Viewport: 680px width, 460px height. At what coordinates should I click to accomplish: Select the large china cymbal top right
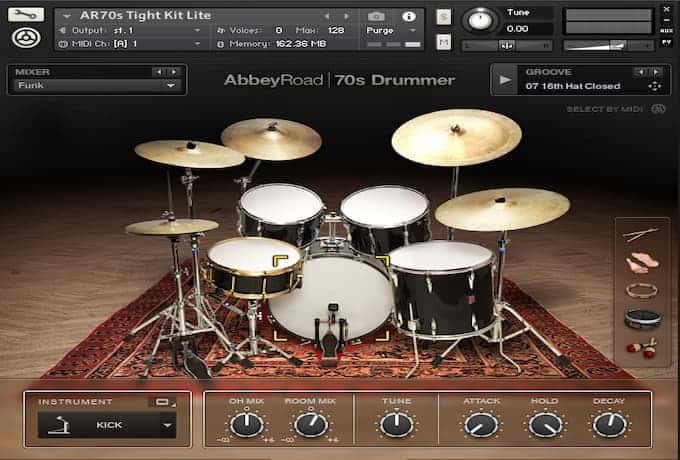[x=456, y=137]
